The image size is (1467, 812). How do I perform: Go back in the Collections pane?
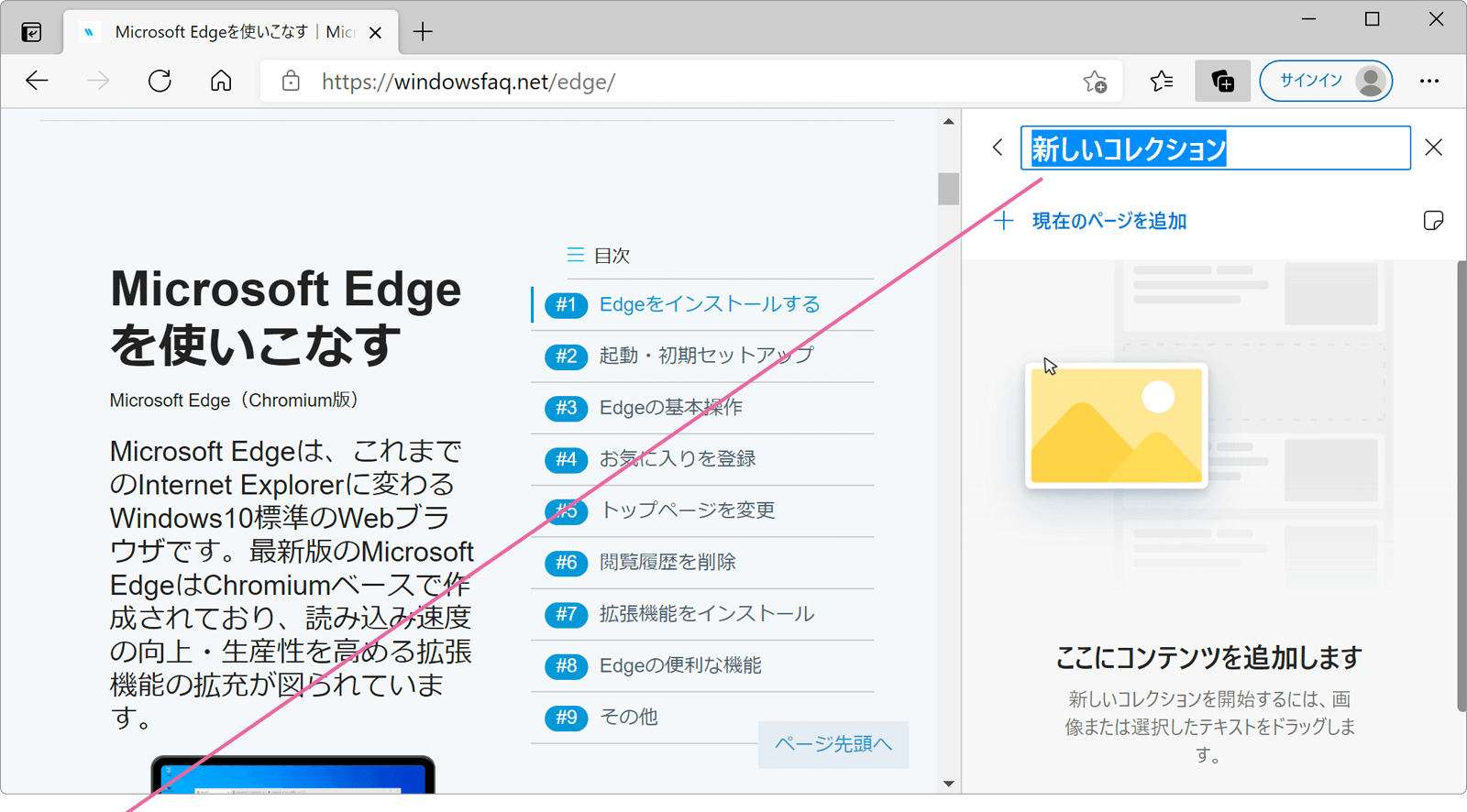(x=998, y=148)
